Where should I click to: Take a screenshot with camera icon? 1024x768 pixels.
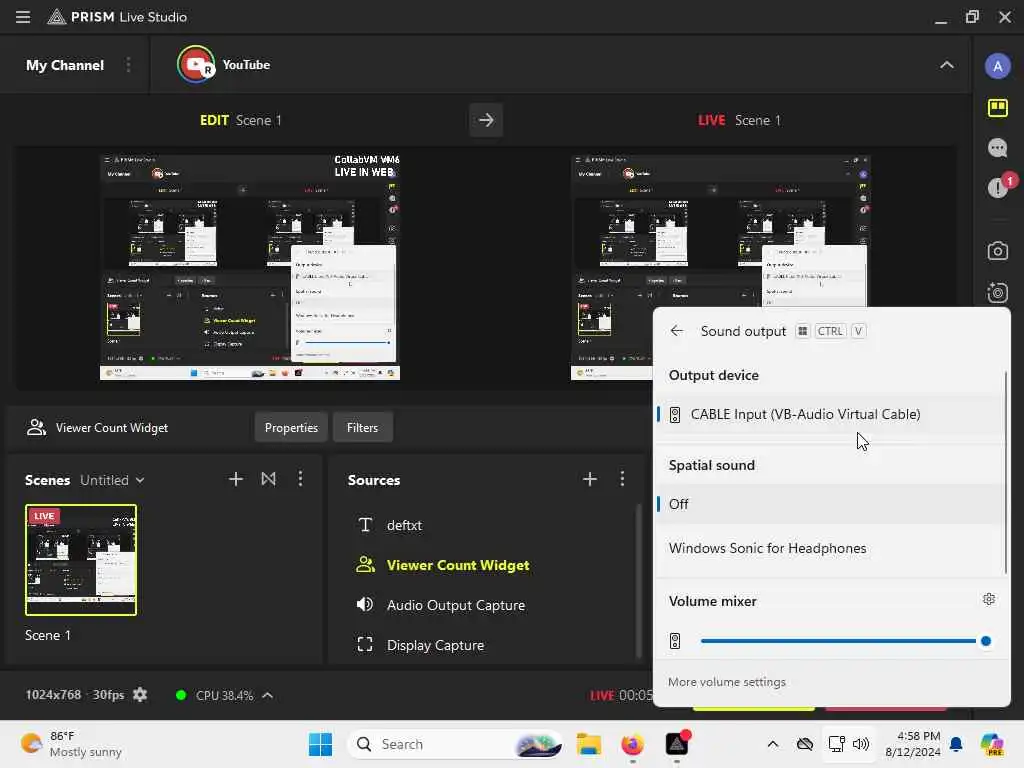(997, 251)
